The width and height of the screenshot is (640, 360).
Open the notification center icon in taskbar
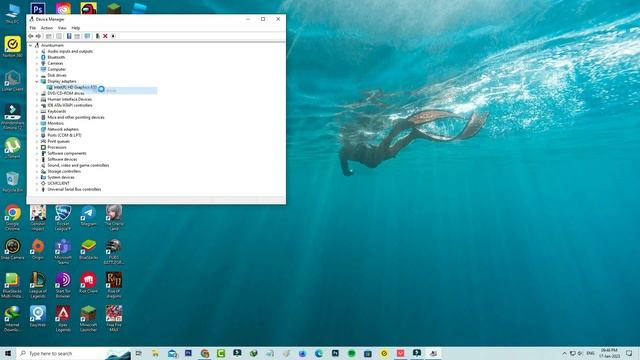point(629,353)
